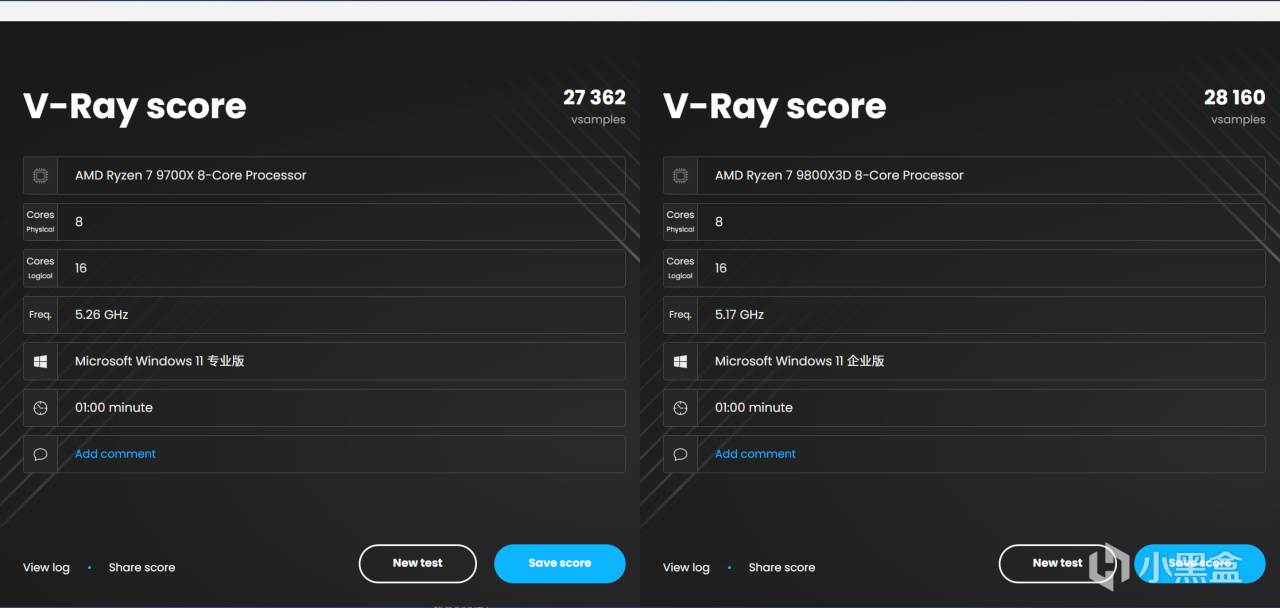Click CPU chip icon beside Ryzen 7 9800X3D
1280x608 pixels.
(x=680, y=175)
